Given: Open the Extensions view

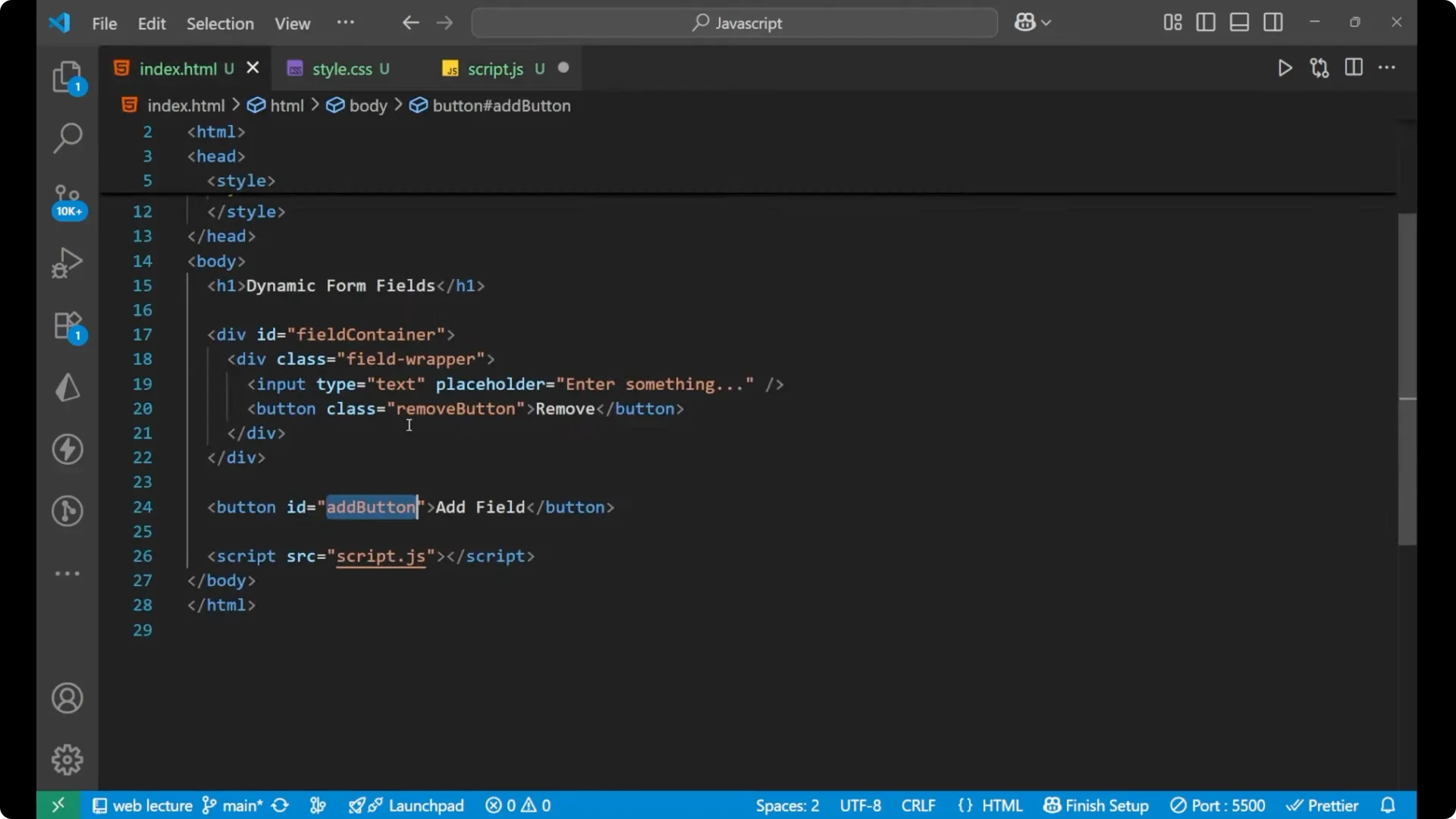Looking at the screenshot, I should (67, 326).
